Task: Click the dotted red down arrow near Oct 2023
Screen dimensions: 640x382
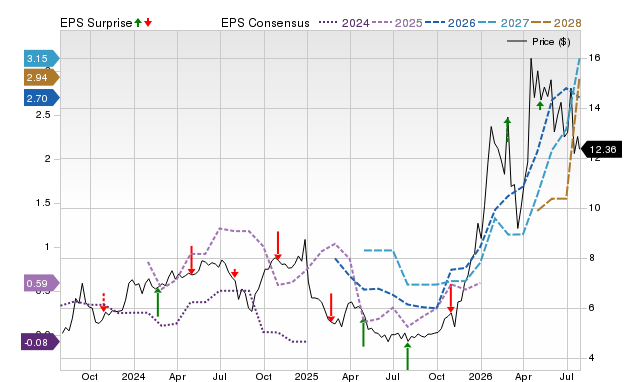Action: [x=104, y=302]
